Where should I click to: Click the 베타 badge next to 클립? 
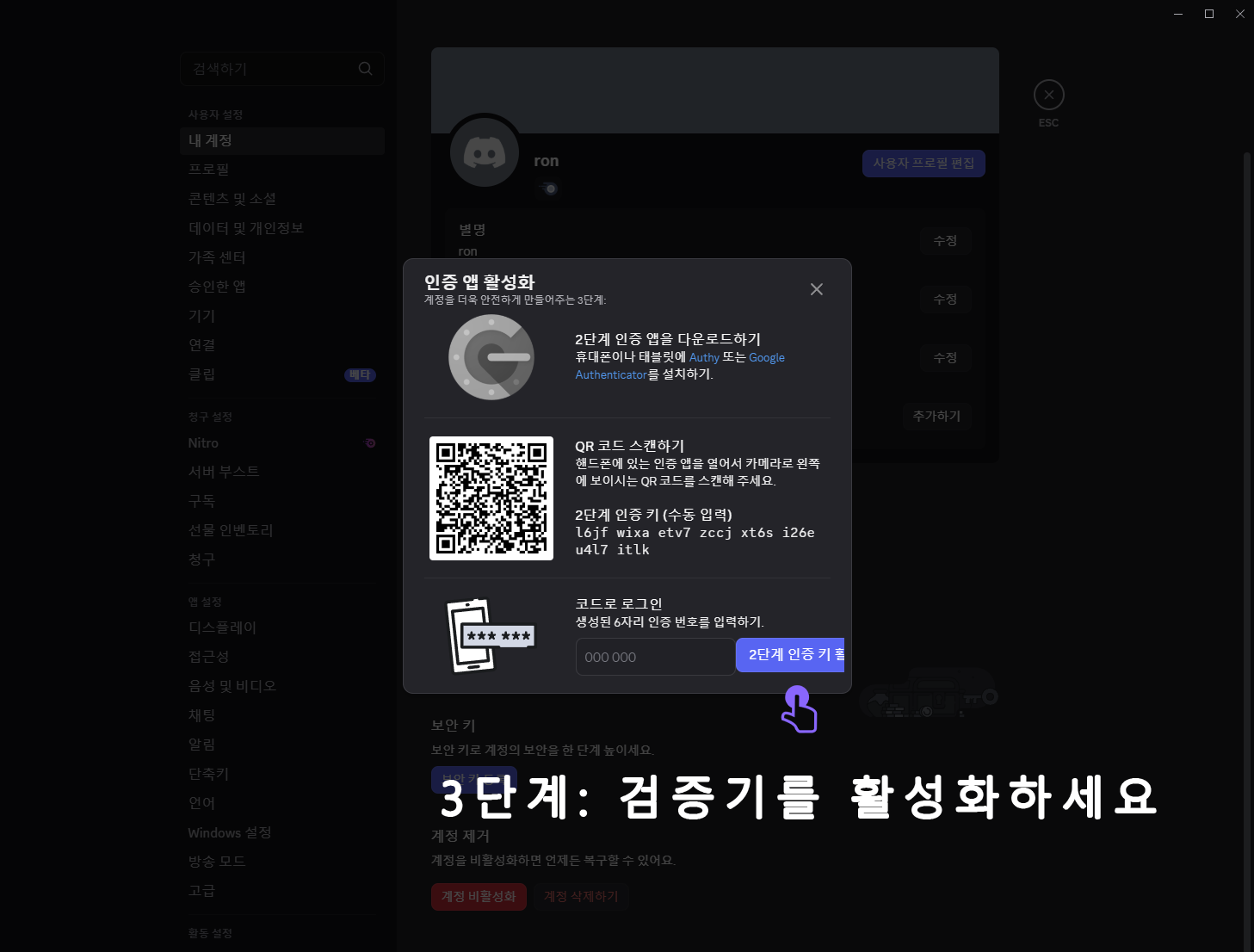pyautogui.click(x=360, y=375)
